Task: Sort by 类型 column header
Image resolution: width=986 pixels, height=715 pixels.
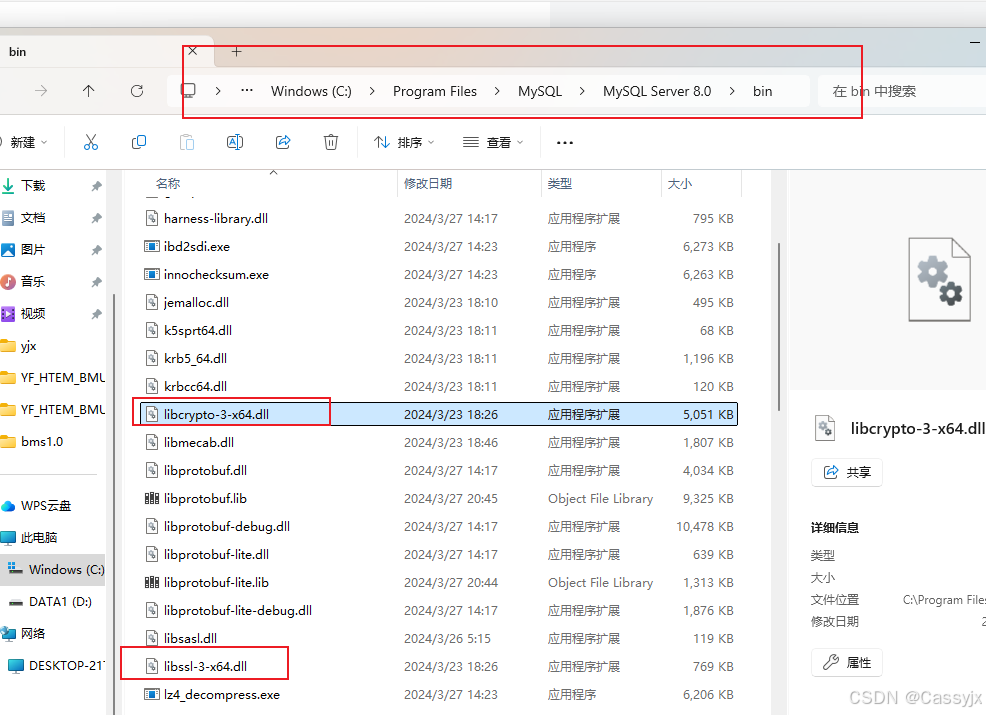Action: click(560, 184)
